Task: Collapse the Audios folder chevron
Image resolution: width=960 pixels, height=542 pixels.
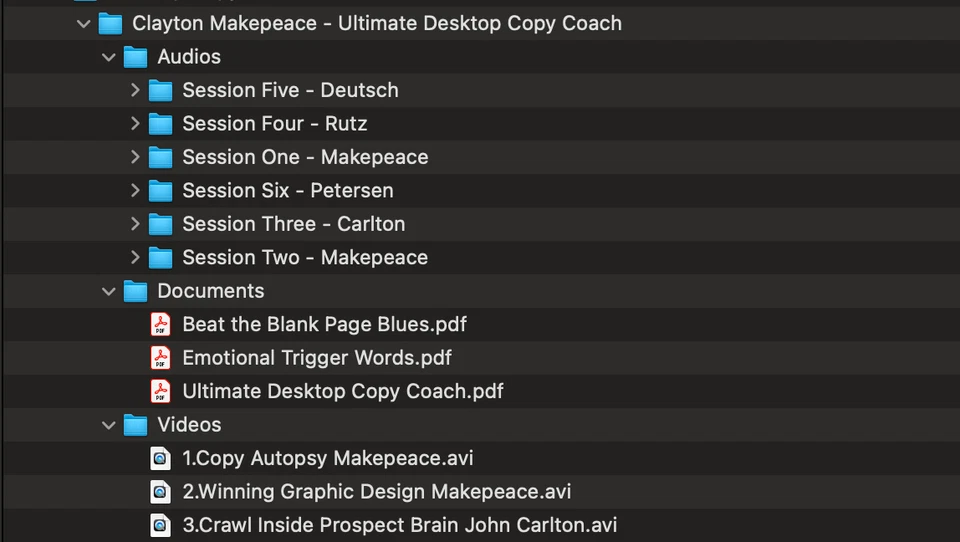Action: point(109,58)
